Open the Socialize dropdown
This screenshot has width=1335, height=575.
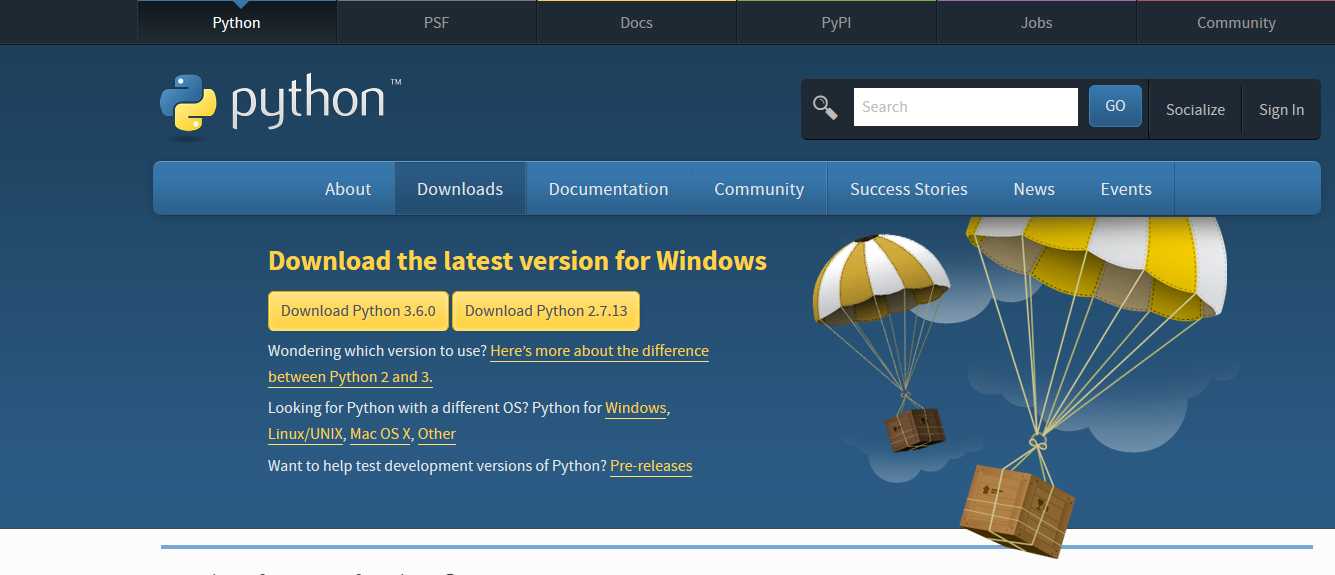click(1195, 110)
